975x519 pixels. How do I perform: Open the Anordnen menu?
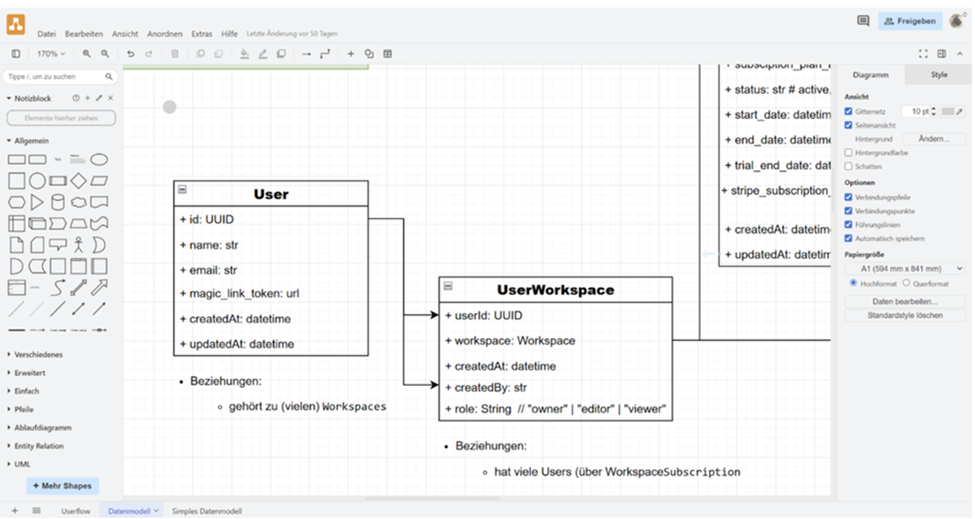click(165, 34)
